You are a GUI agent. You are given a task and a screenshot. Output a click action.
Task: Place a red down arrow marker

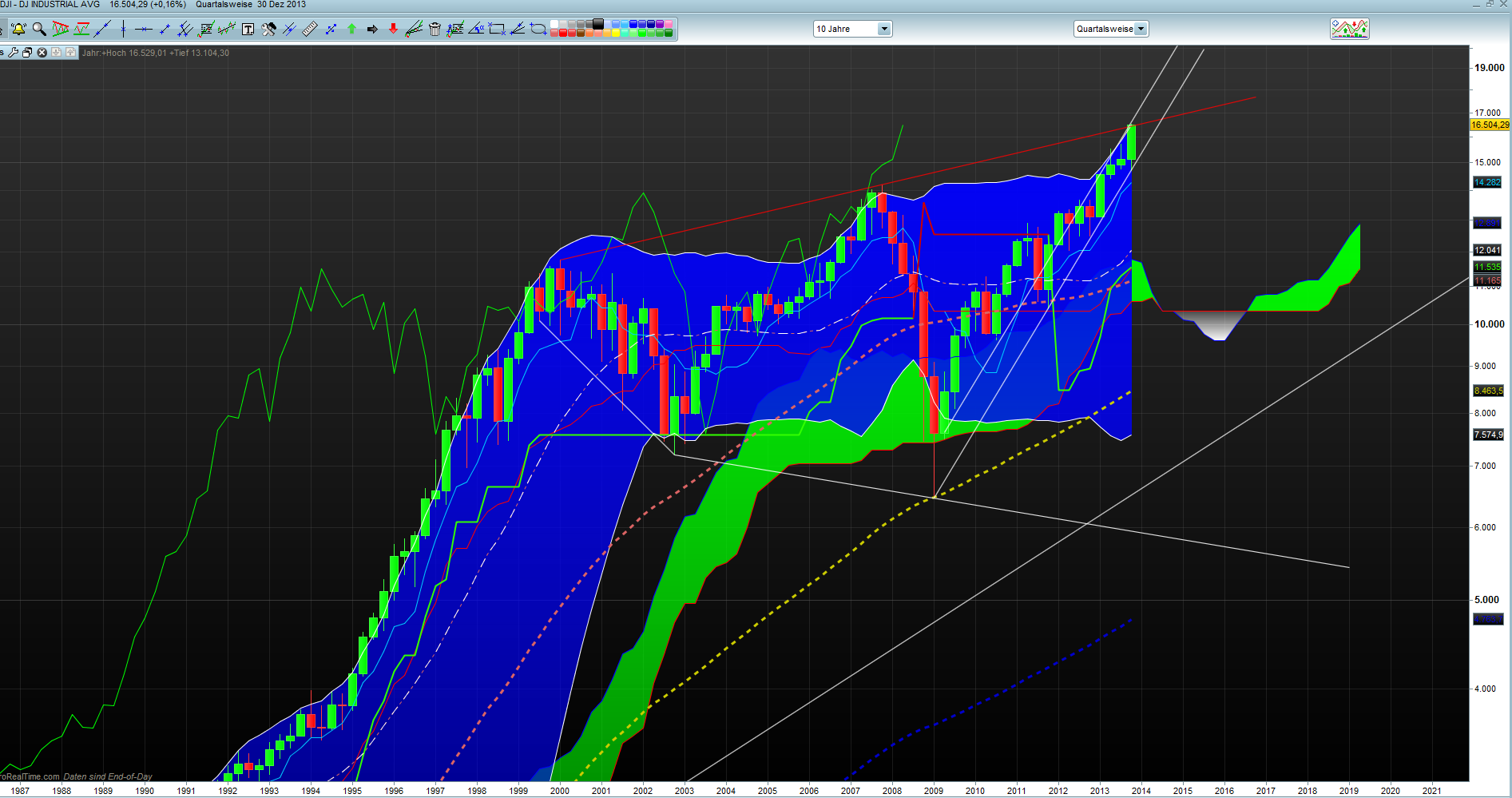(393, 30)
